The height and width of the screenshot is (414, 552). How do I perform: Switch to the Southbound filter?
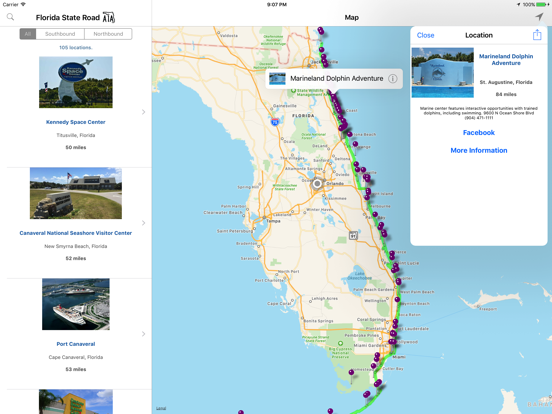(x=60, y=34)
